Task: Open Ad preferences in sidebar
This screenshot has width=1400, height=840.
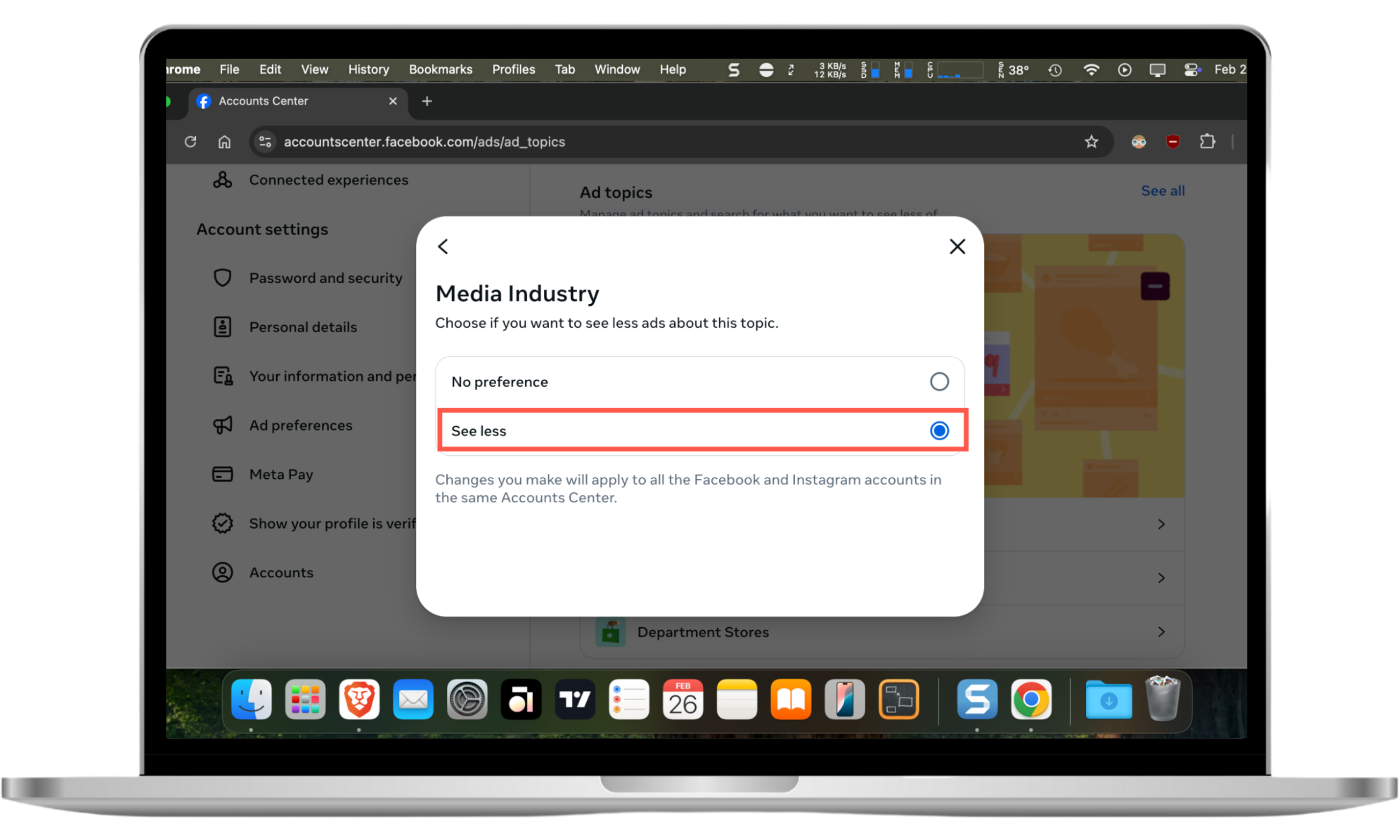Action: pyautogui.click(x=282, y=426)
